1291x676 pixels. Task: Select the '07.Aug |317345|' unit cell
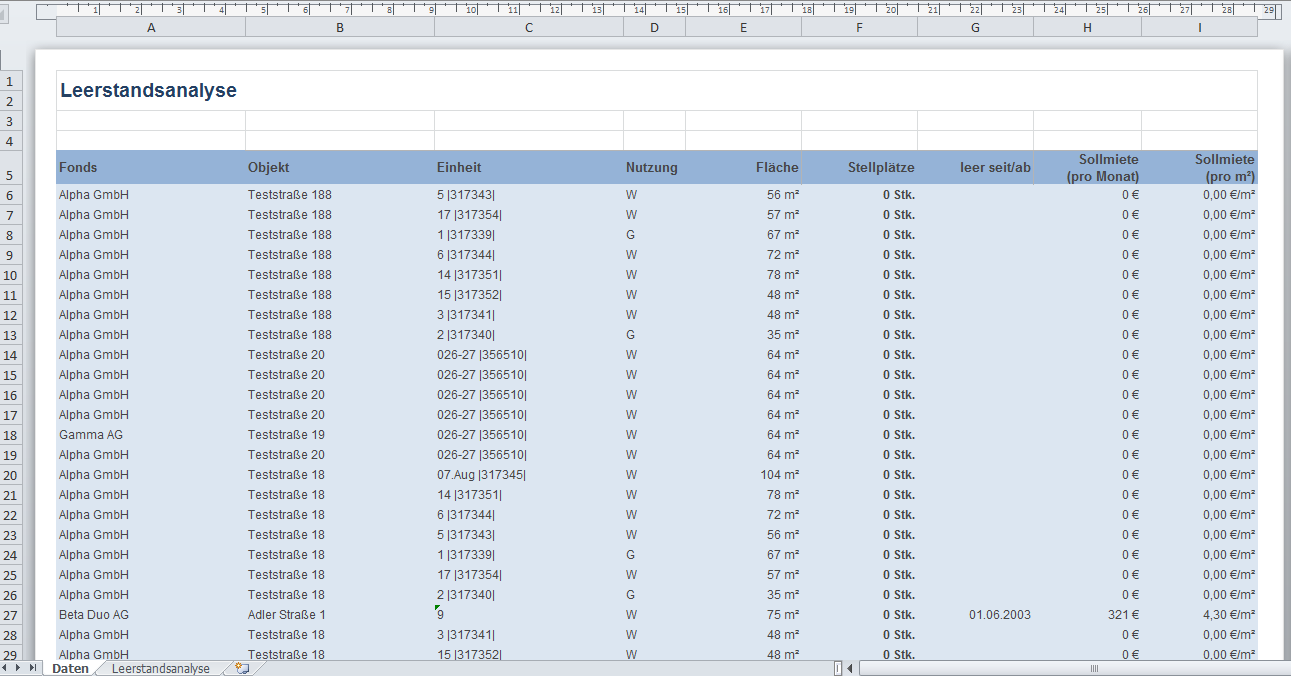point(529,475)
